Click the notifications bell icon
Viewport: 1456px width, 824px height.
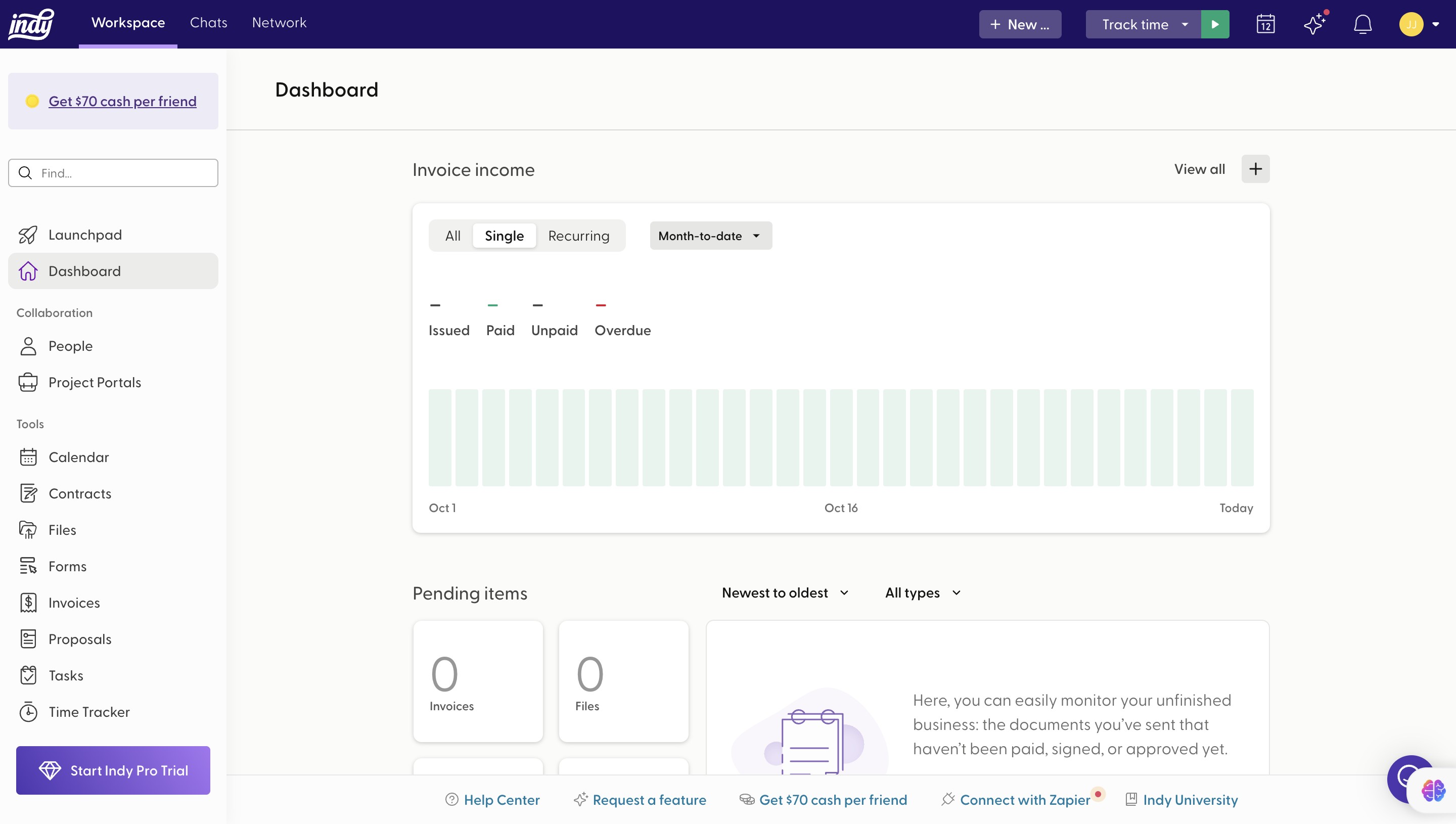coord(1362,24)
